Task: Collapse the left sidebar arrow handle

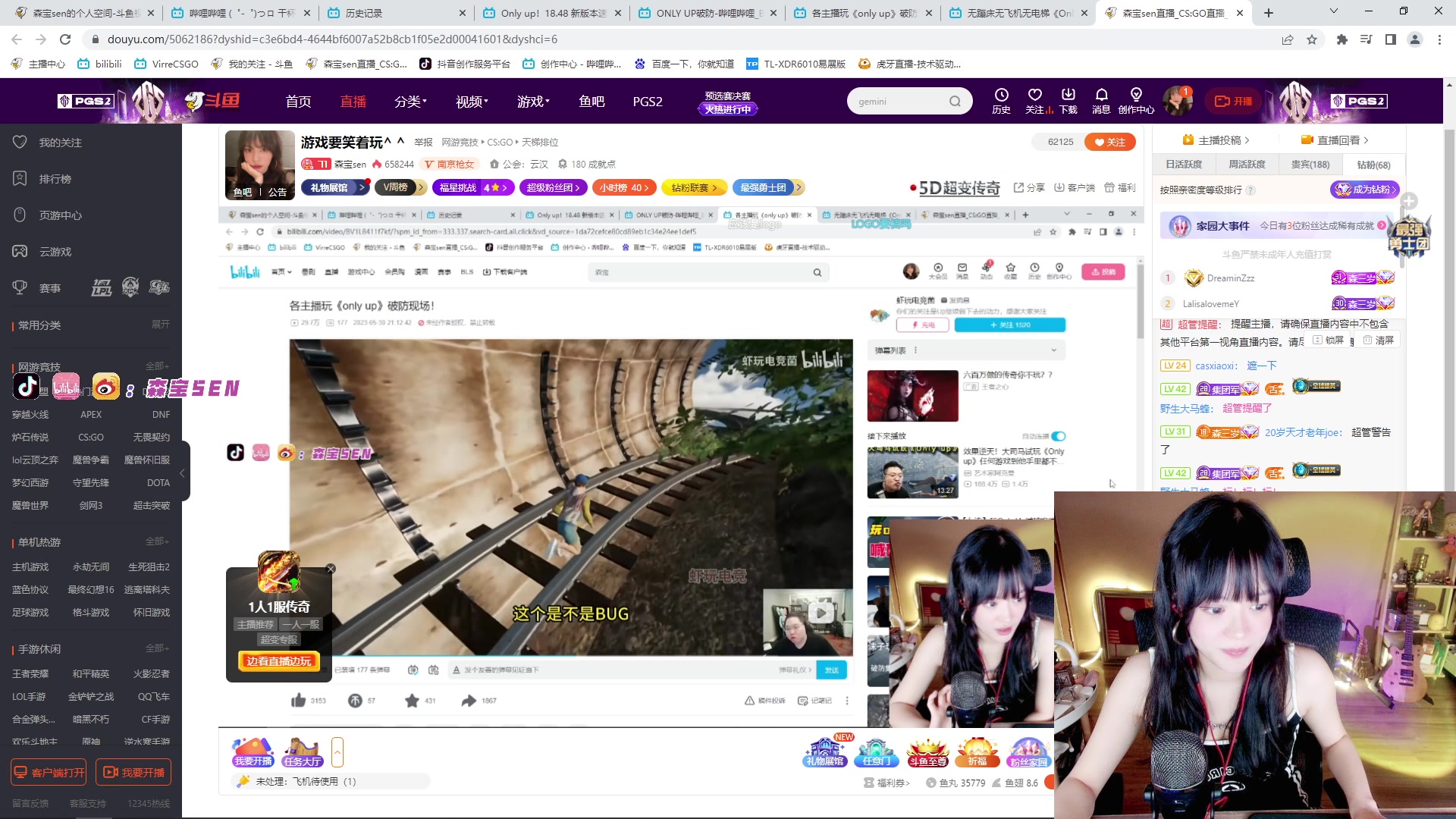Action: pyautogui.click(x=183, y=472)
